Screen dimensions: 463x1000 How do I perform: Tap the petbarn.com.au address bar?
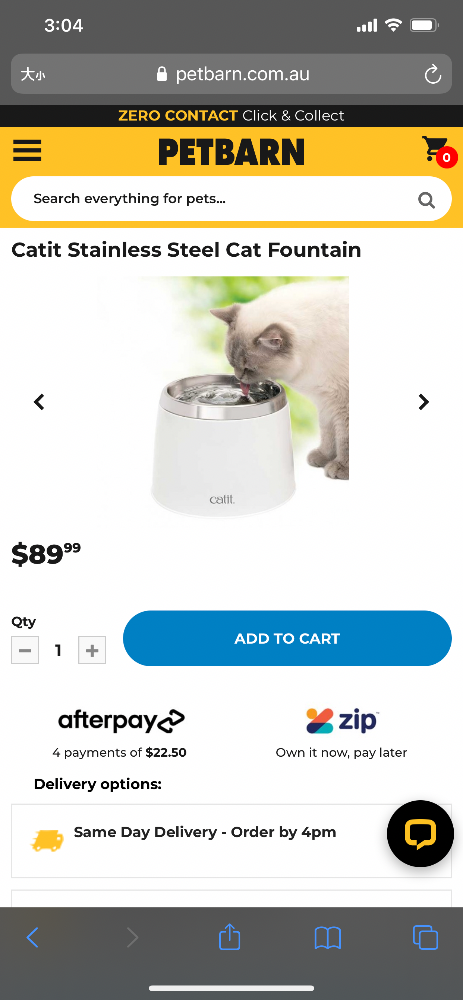click(x=232, y=75)
